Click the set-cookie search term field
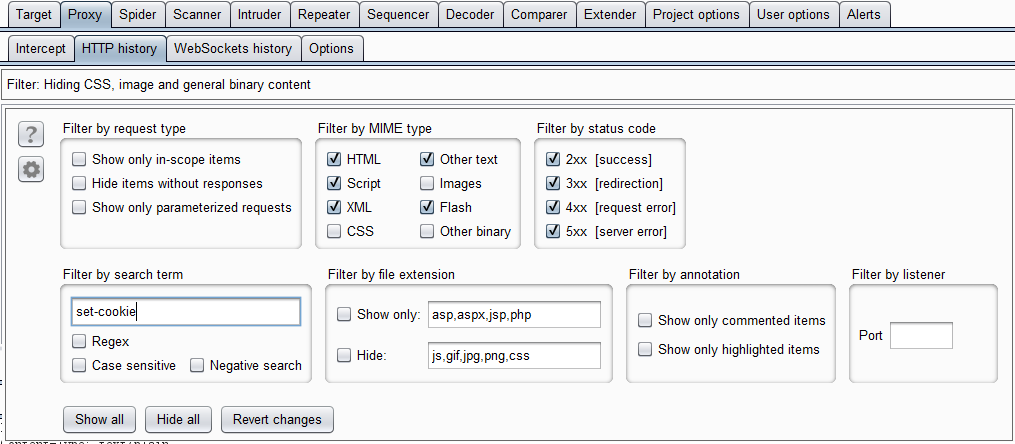 pyautogui.click(x=186, y=312)
